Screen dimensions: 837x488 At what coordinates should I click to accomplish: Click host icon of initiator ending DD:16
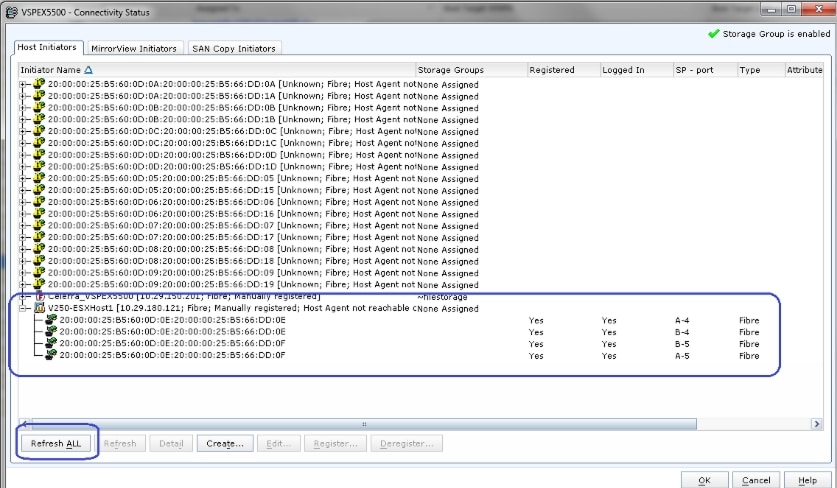pos(39,213)
